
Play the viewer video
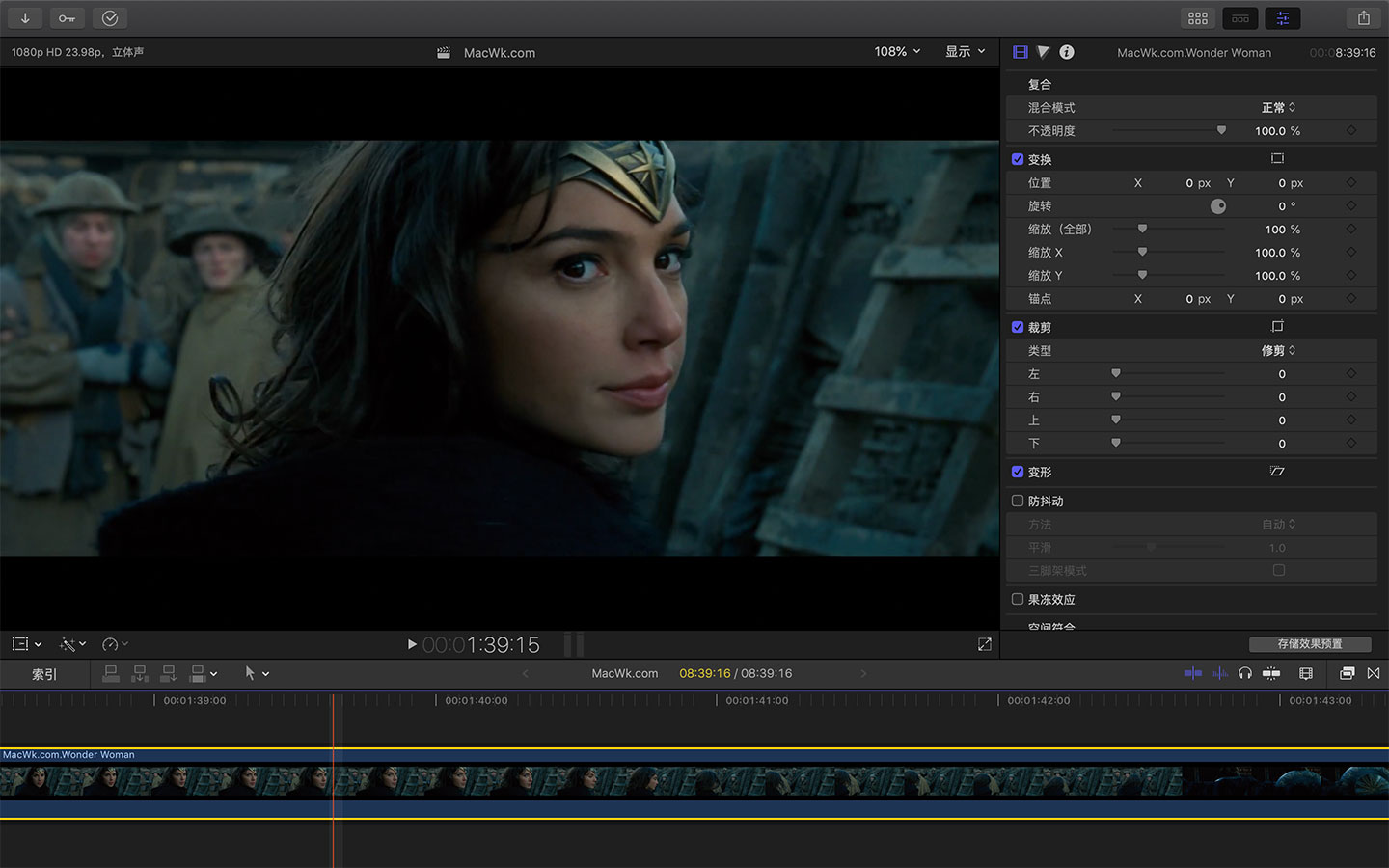click(412, 644)
